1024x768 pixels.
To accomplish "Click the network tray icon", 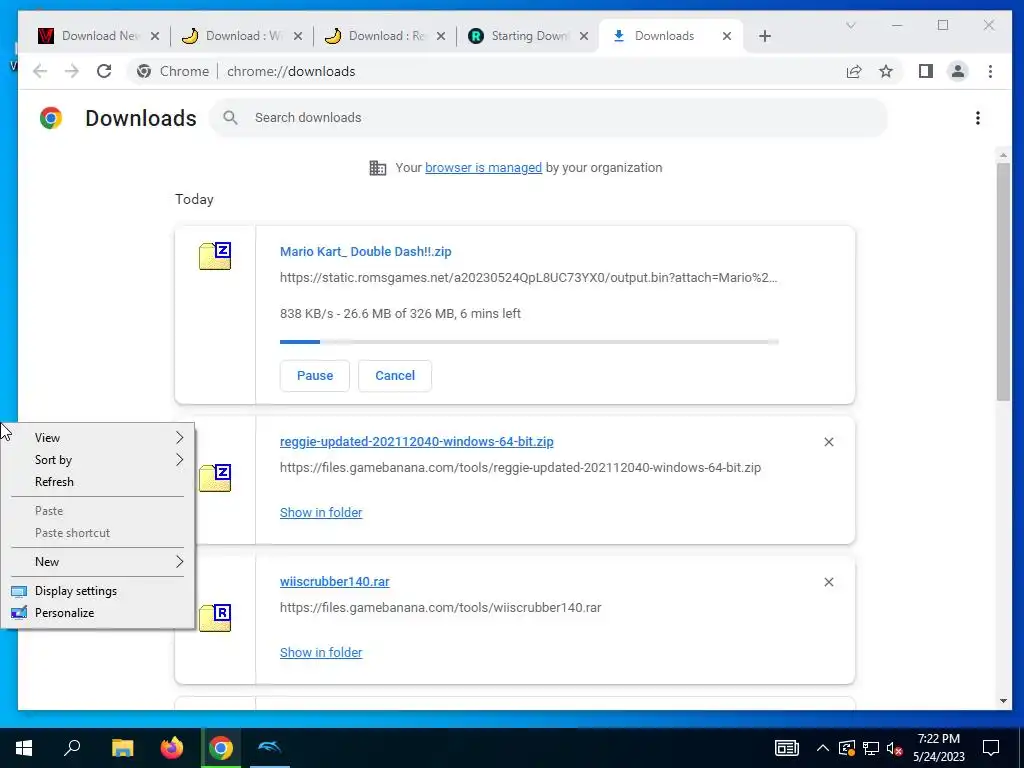I will tap(871, 748).
